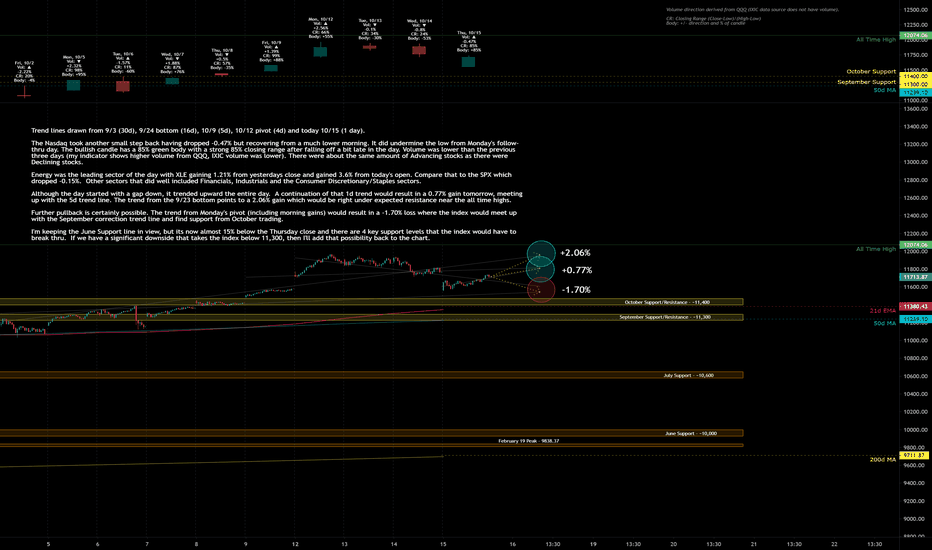Select the red daily candle under Wed 10/14
Image resolution: width=932 pixels, height=550 pixels.
pyautogui.click(x=419, y=50)
